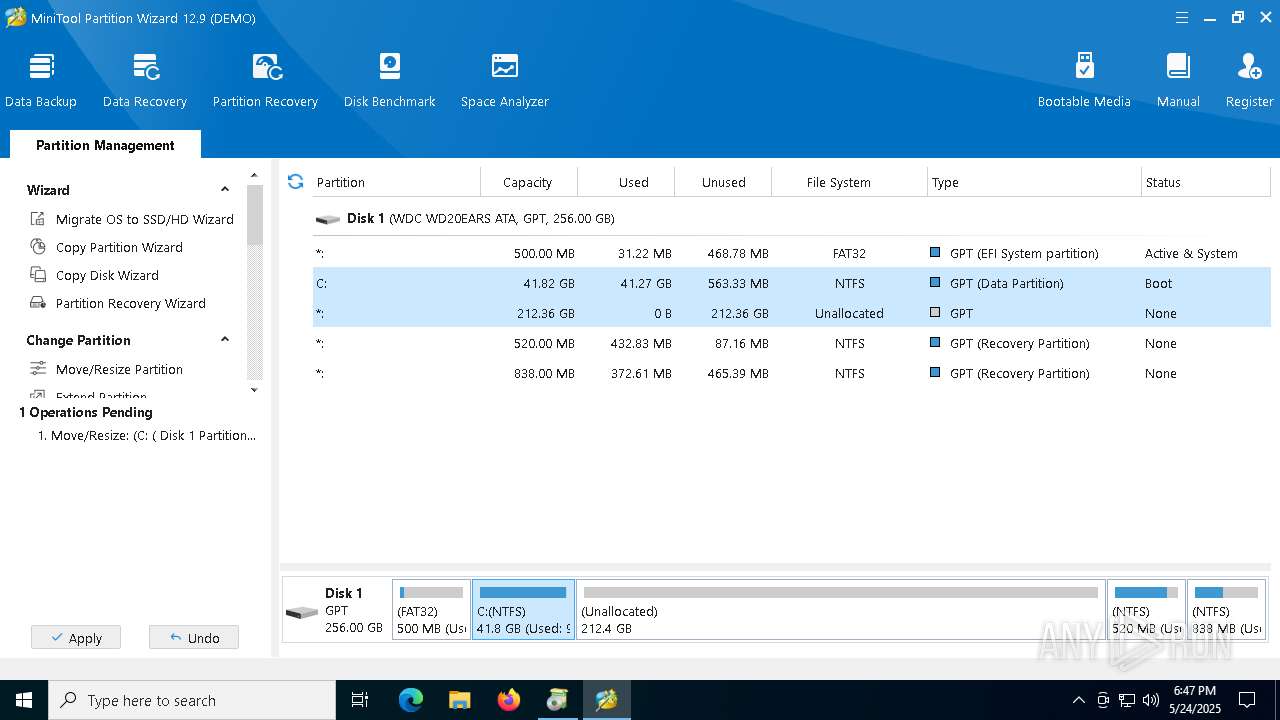Screen dimensions: 1280x720
Task: Click the C:(NTFS) block in disk map
Action: (523, 610)
